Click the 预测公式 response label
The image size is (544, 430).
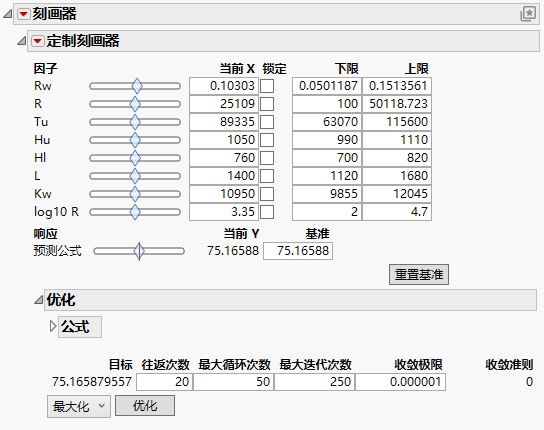pos(58,251)
